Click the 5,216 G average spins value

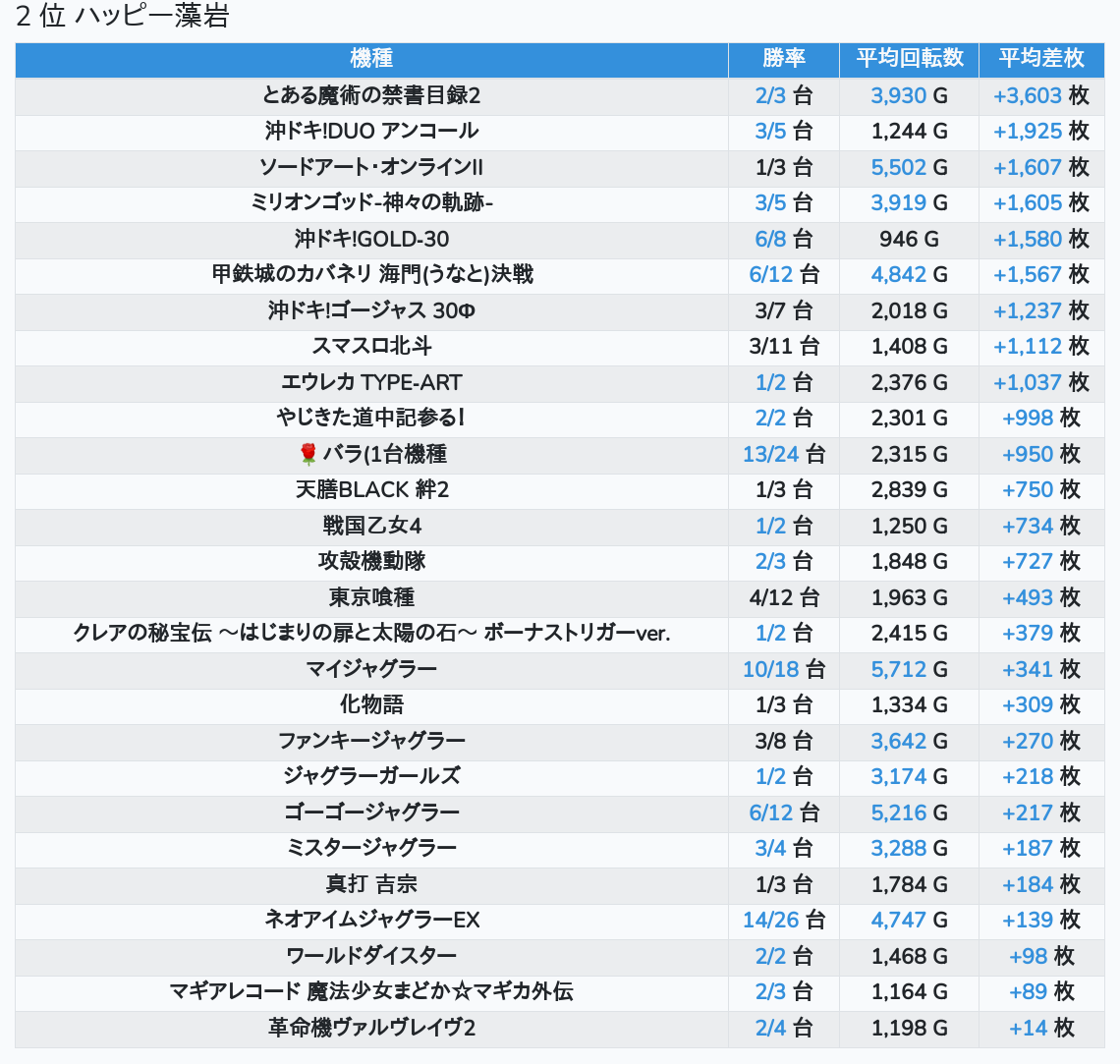910,812
